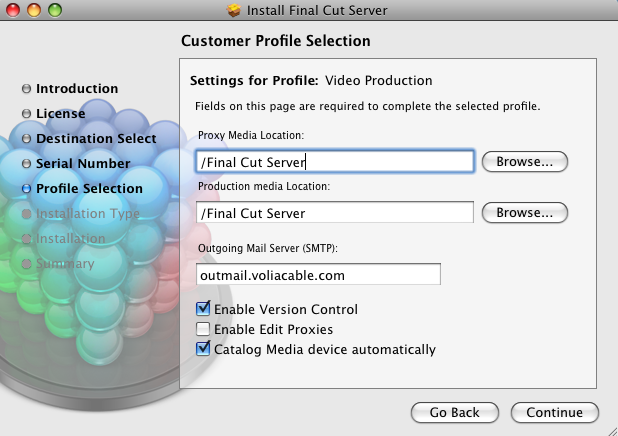The height and width of the screenshot is (436, 618).
Task: Select the Destination Select step
Action: tap(96, 138)
